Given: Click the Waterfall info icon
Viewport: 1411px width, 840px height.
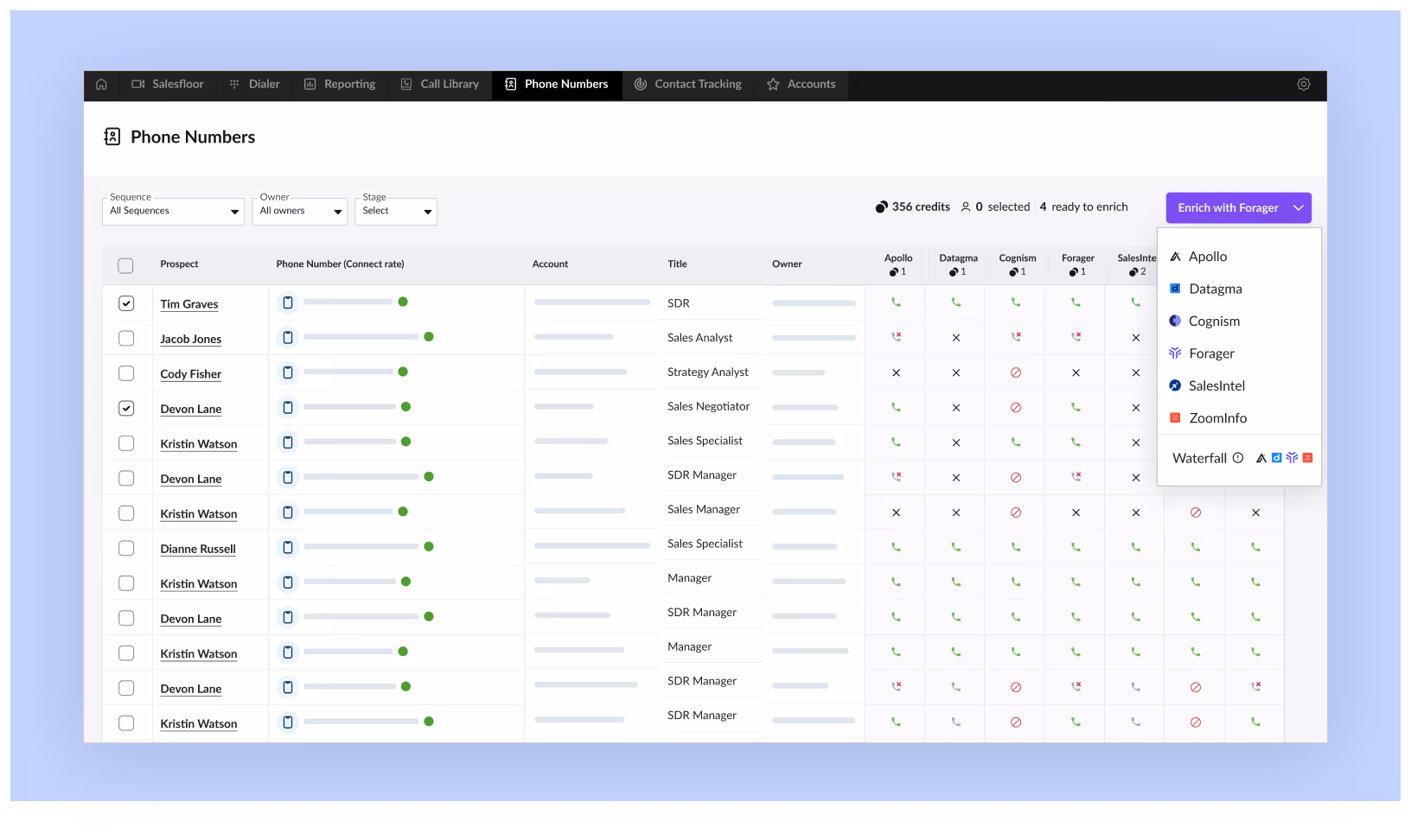Looking at the screenshot, I should click(1238, 458).
